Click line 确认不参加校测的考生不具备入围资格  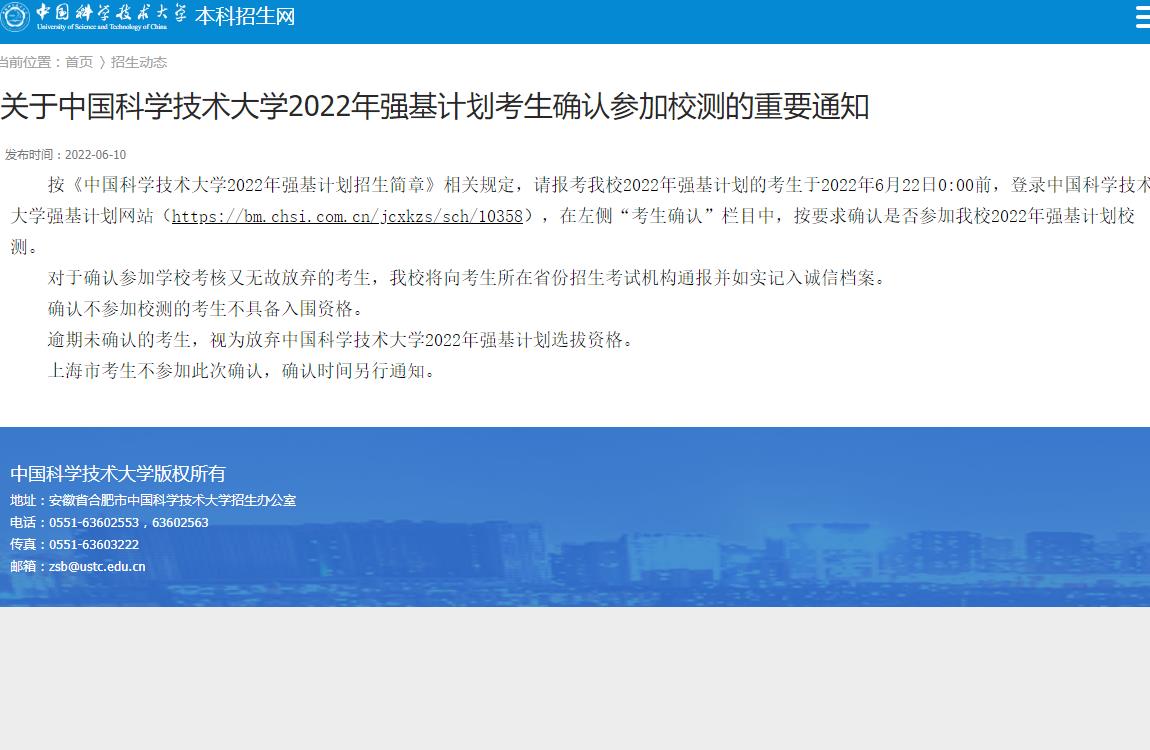click(x=207, y=309)
